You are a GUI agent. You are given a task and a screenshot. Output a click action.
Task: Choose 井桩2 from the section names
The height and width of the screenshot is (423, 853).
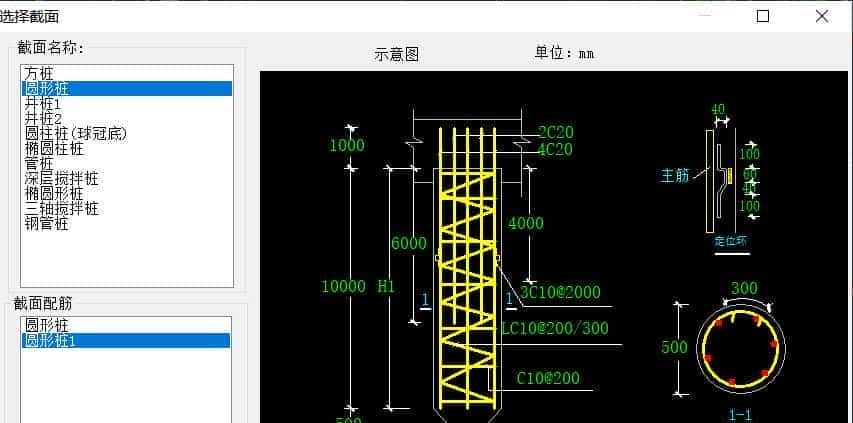[x=44, y=118]
